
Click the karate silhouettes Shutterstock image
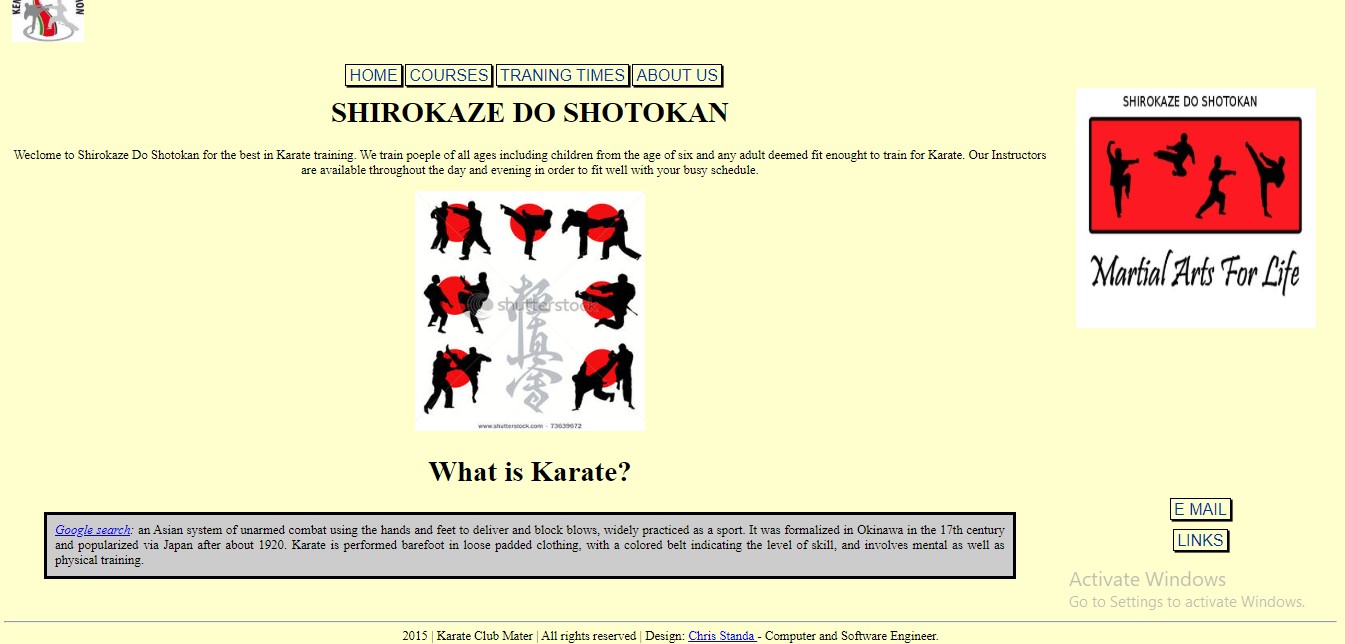coord(529,311)
